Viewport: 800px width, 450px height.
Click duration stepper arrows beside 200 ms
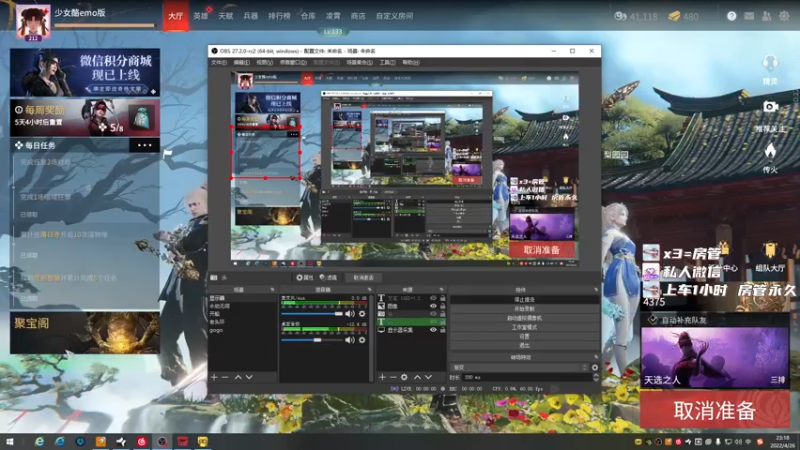[596, 377]
